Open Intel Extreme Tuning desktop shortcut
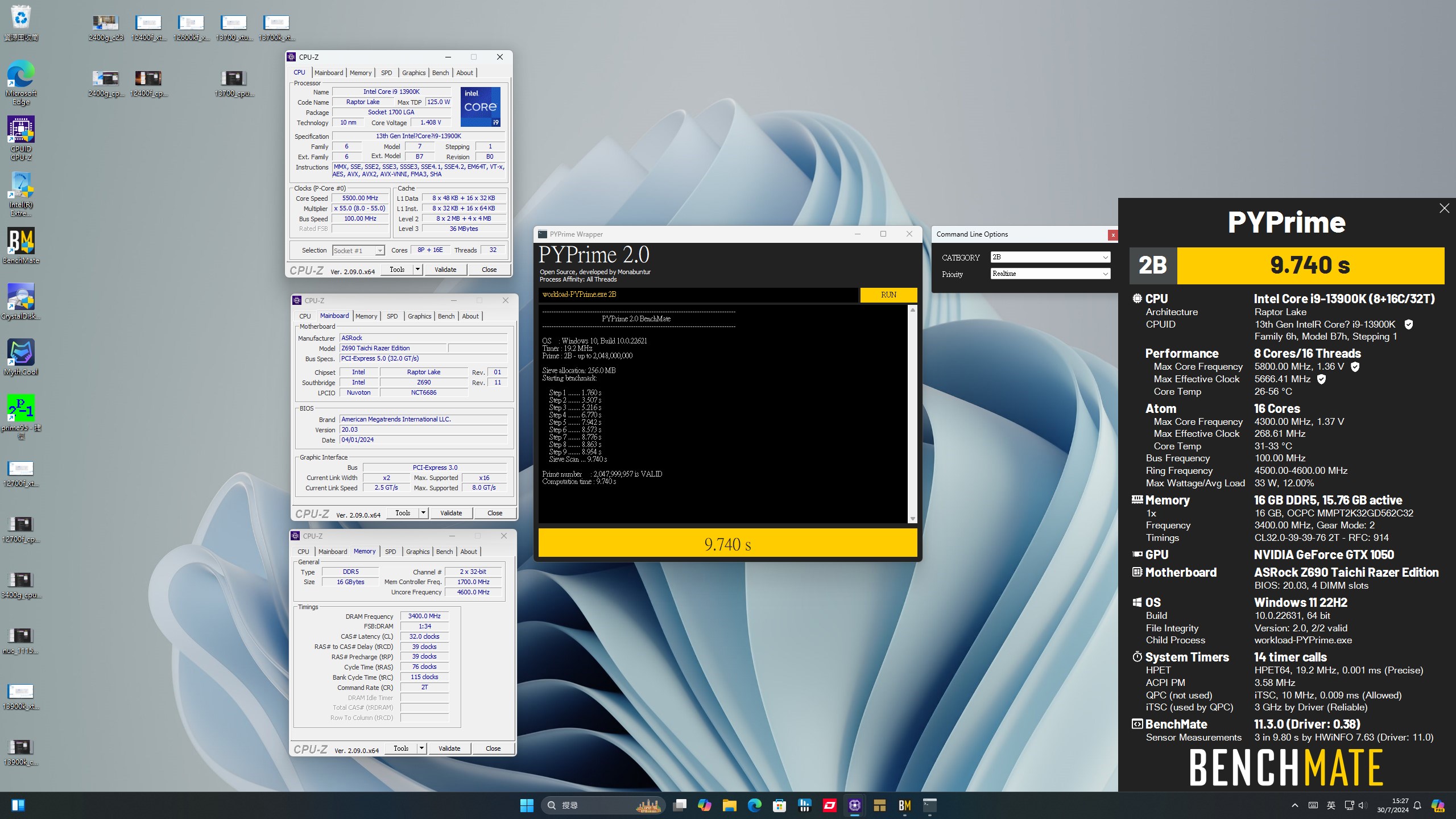The width and height of the screenshot is (1456, 819). click(x=21, y=195)
